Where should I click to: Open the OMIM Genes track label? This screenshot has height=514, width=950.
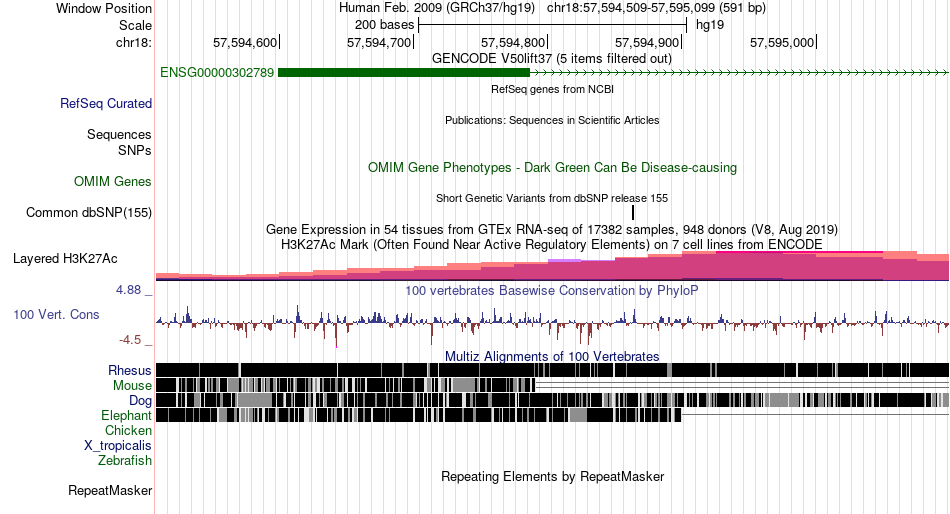click(113, 181)
